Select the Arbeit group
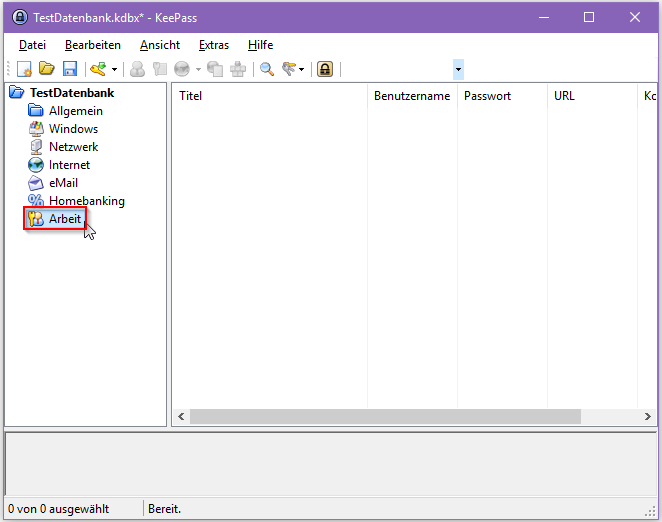Image resolution: width=662 pixels, height=522 pixels. coord(65,219)
